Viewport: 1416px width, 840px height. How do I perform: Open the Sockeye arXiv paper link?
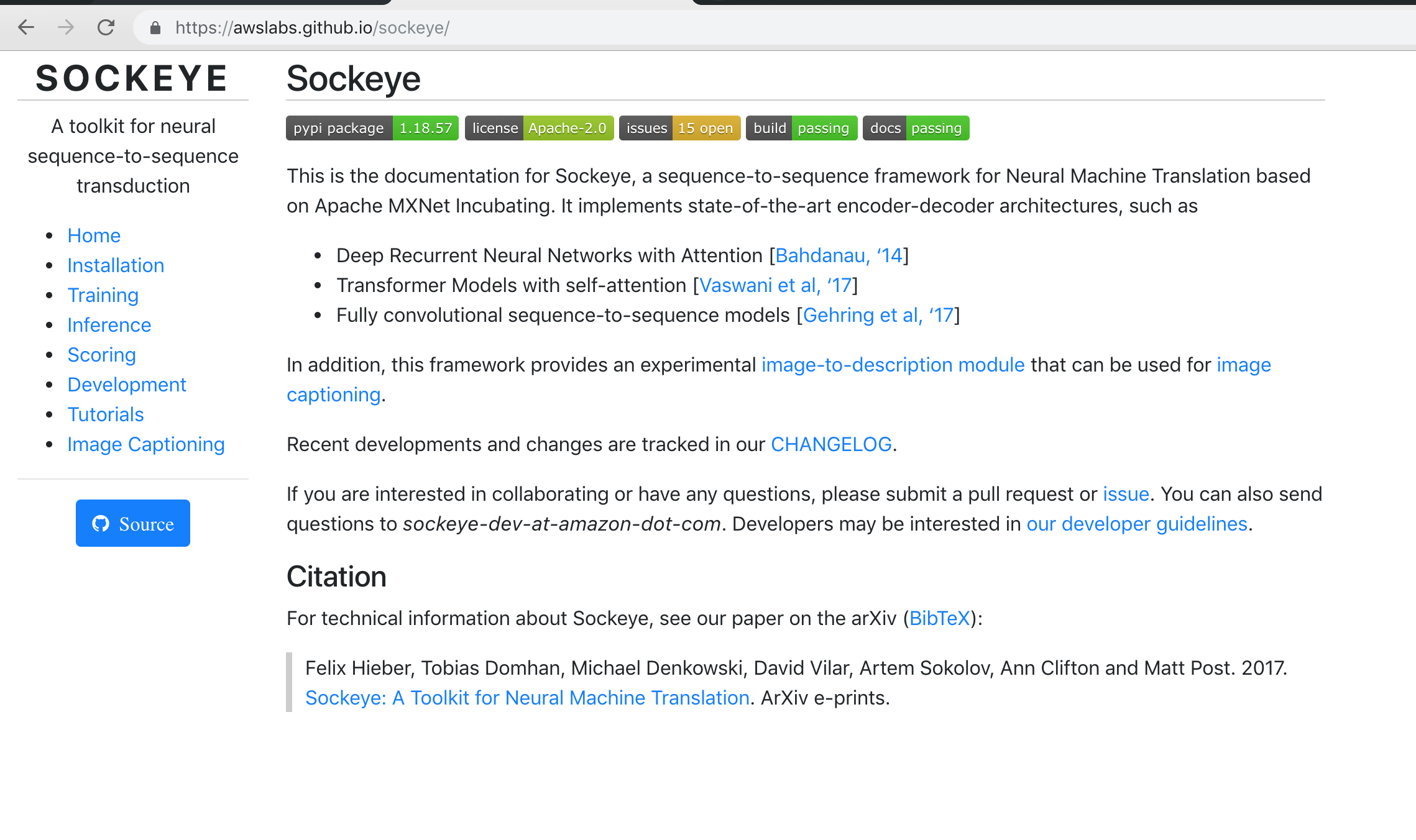pyautogui.click(x=526, y=698)
